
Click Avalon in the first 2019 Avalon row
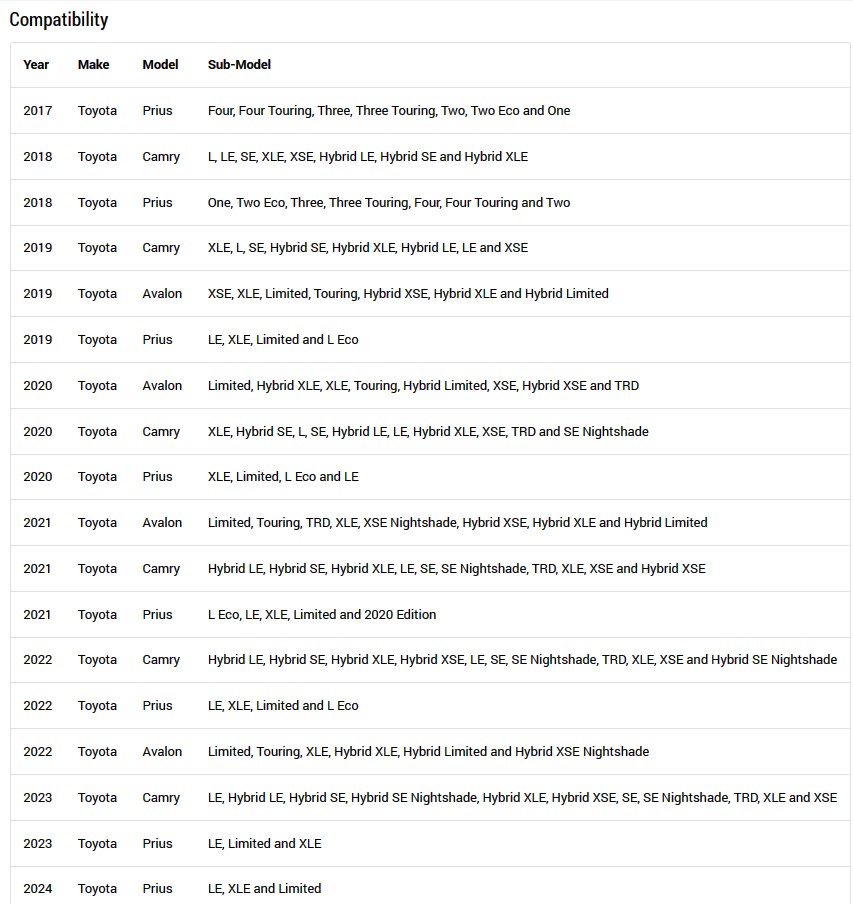(162, 293)
